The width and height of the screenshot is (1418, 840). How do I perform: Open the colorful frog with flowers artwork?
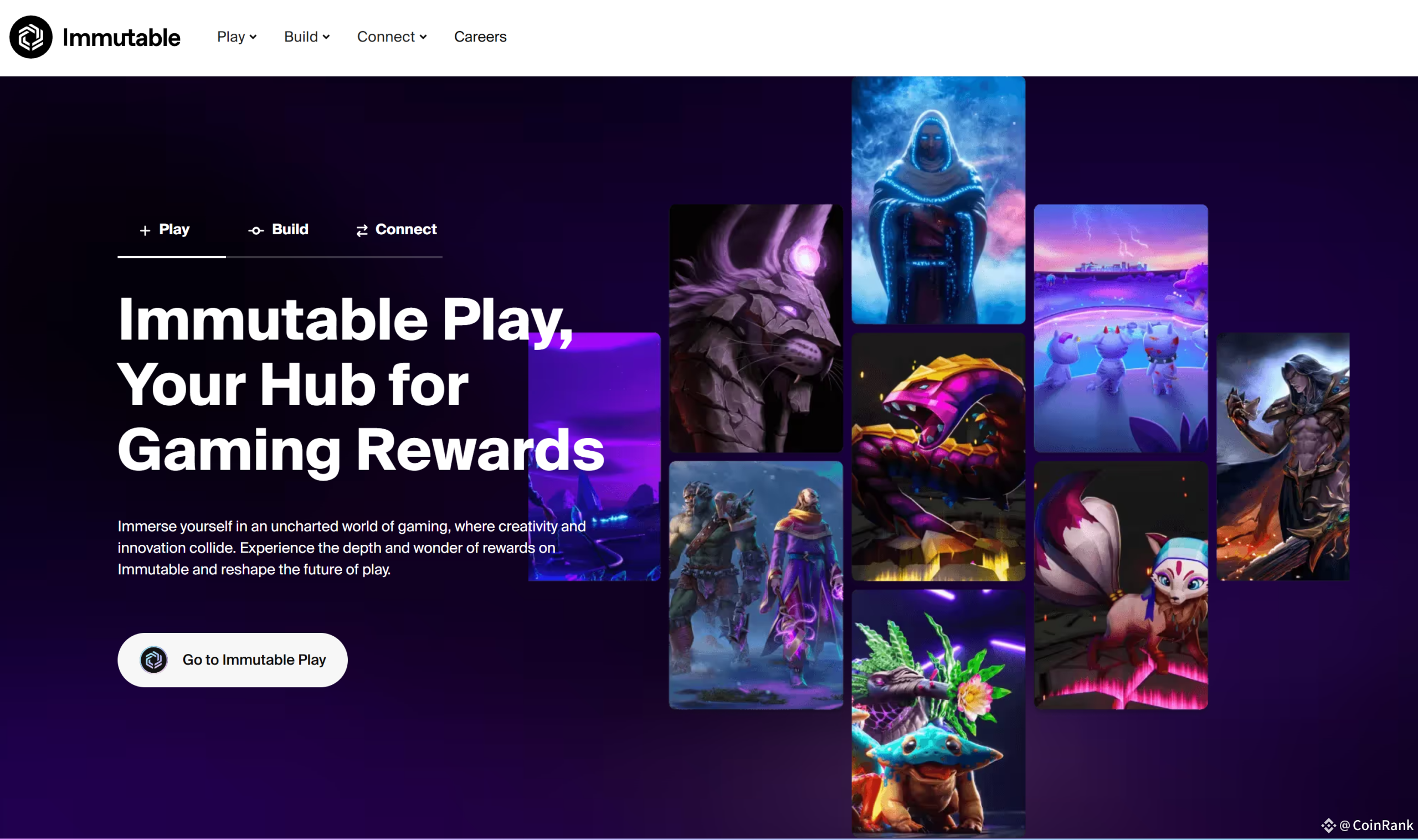[938, 712]
